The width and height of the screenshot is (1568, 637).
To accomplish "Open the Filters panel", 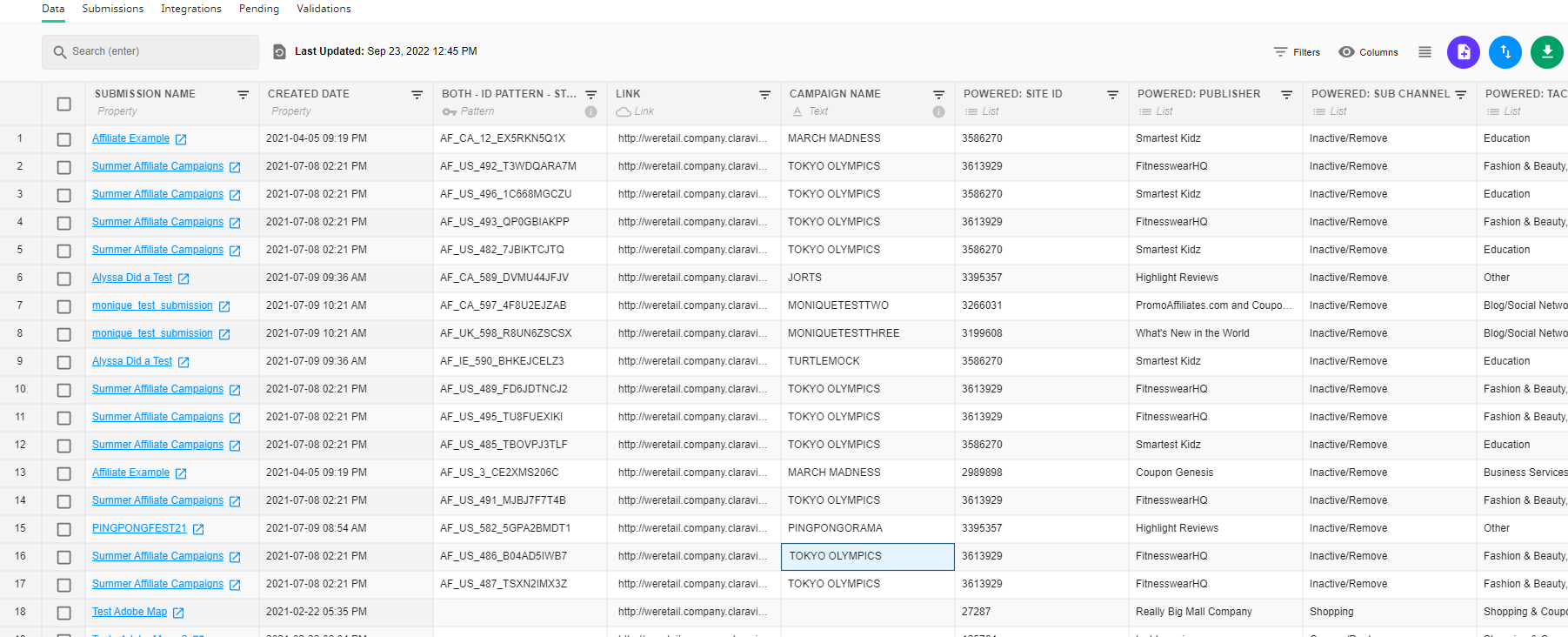I will click(1297, 52).
